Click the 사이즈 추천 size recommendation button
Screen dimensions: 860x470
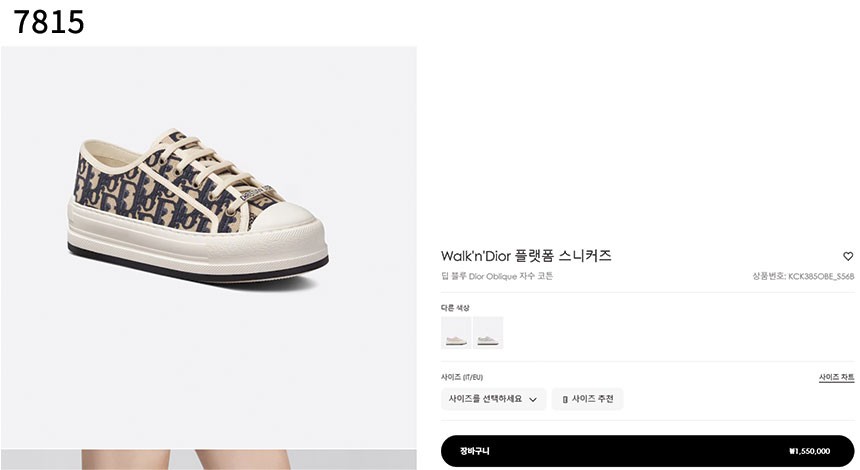click(587, 399)
